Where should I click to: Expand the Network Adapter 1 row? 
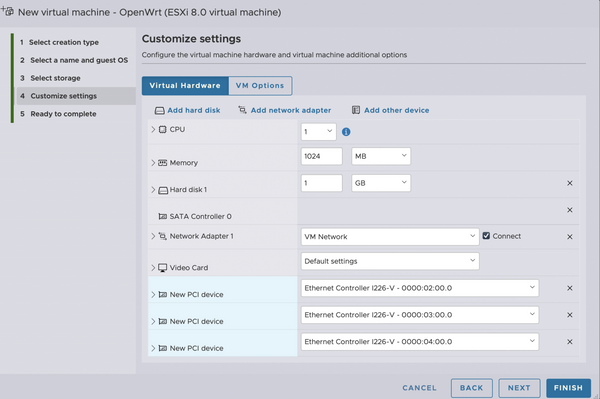coord(153,236)
